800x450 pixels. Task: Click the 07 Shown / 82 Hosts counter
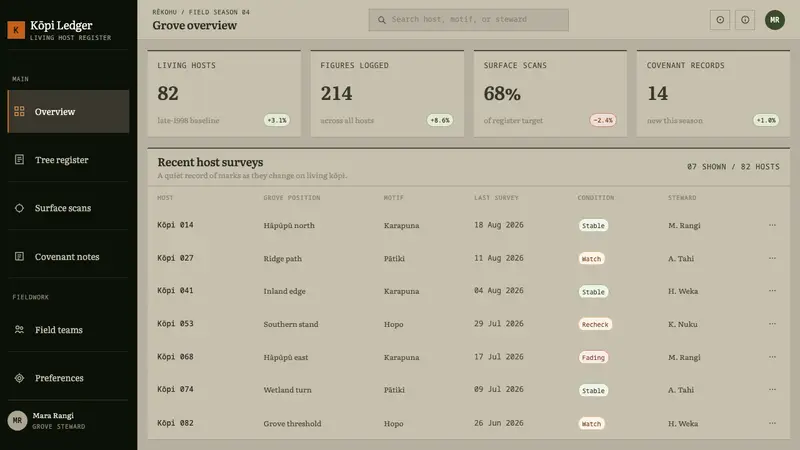point(733,167)
